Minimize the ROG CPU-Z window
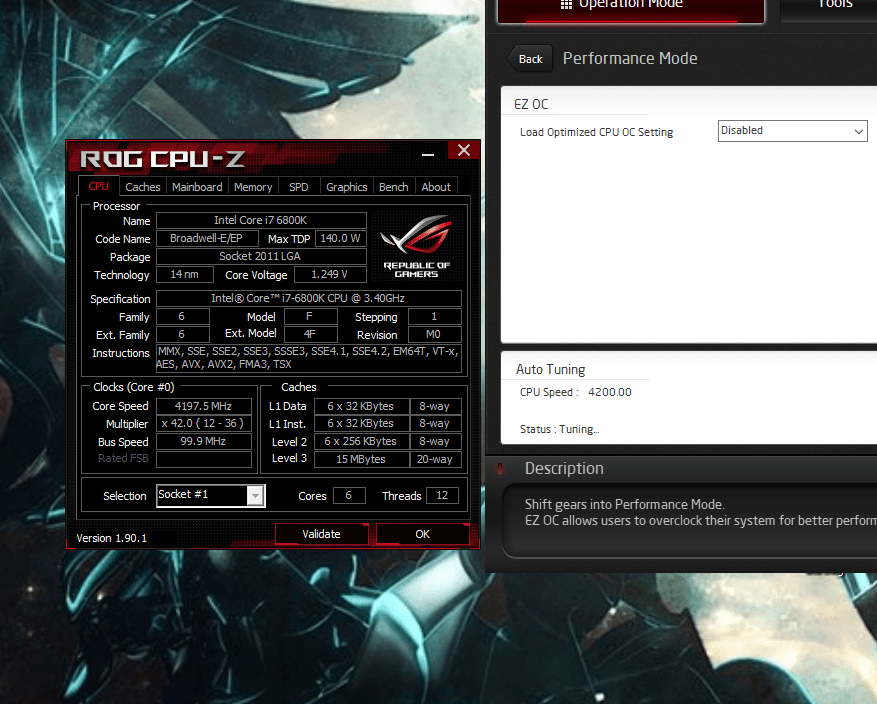Viewport: 877px width, 704px height. coord(428,154)
